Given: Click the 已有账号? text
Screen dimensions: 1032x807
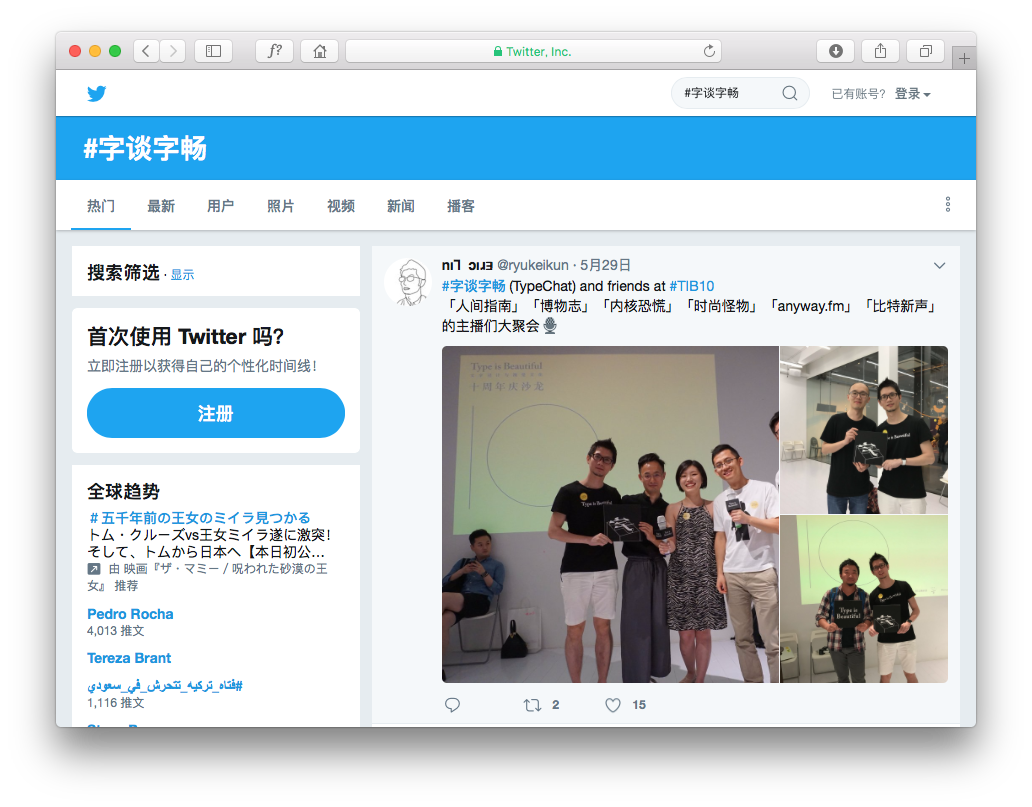Looking at the screenshot, I should click(858, 93).
